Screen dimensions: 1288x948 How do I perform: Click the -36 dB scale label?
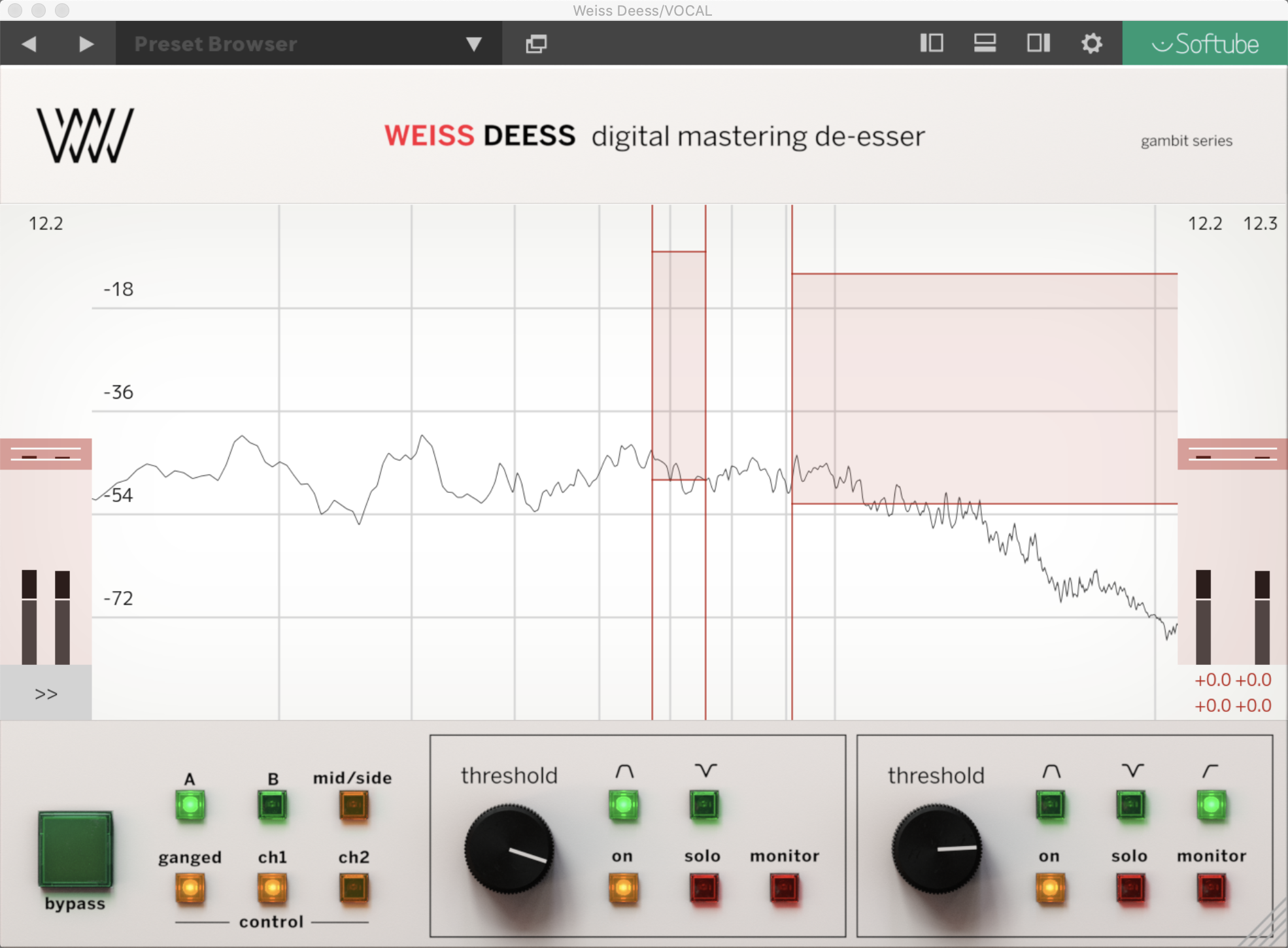click(118, 392)
